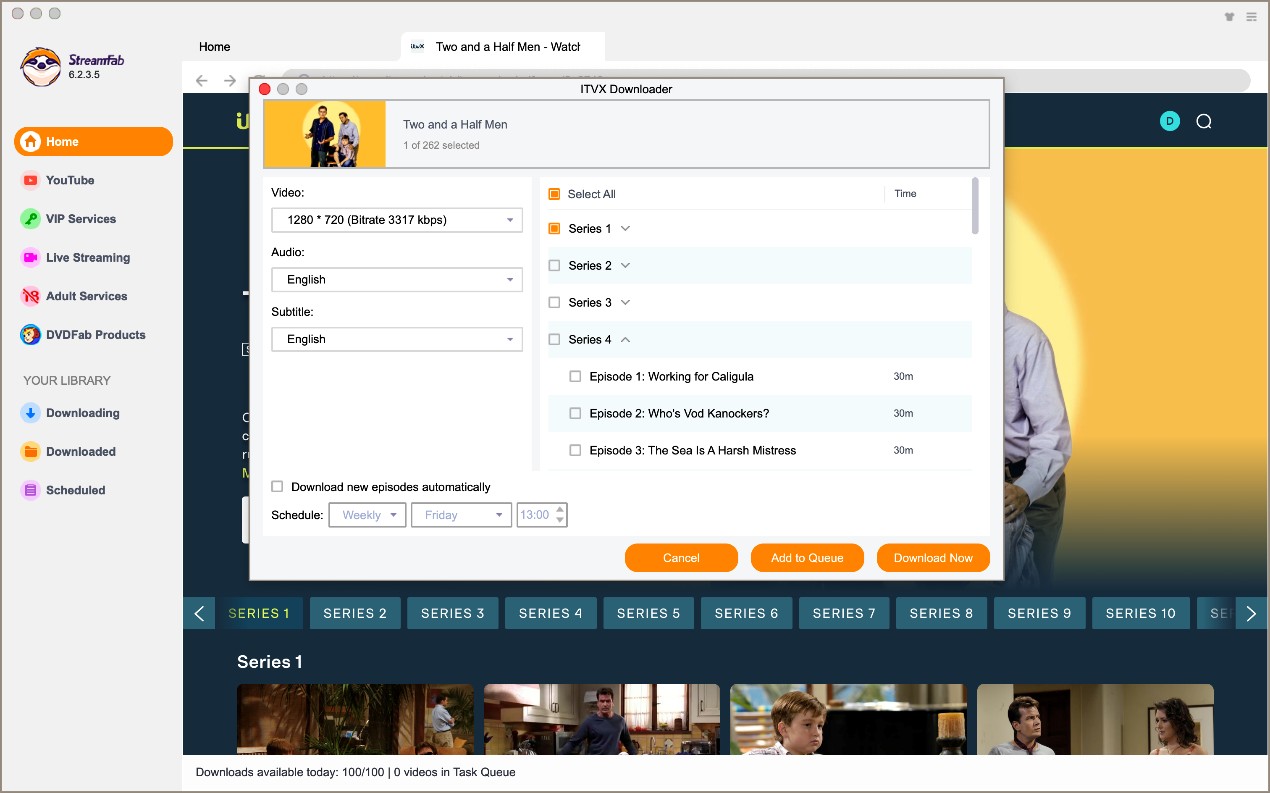Open the Scheduled list icon
The image size is (1270, 793).
30,490
